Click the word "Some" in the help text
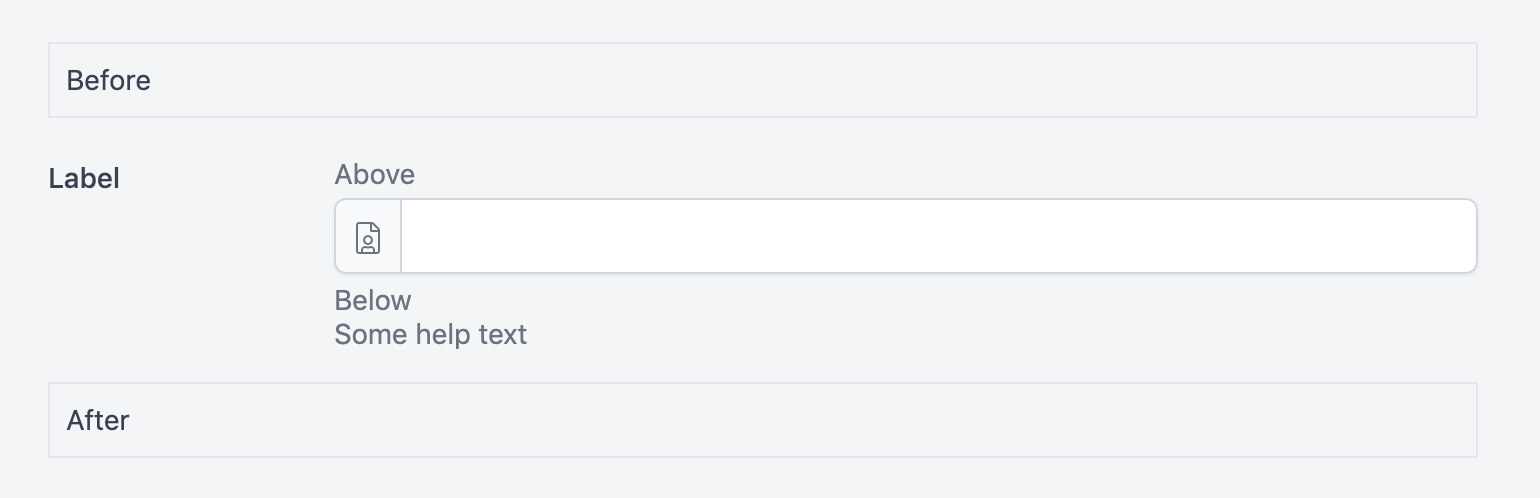This screenshot has height=498, width=1540. pos(364,334)
